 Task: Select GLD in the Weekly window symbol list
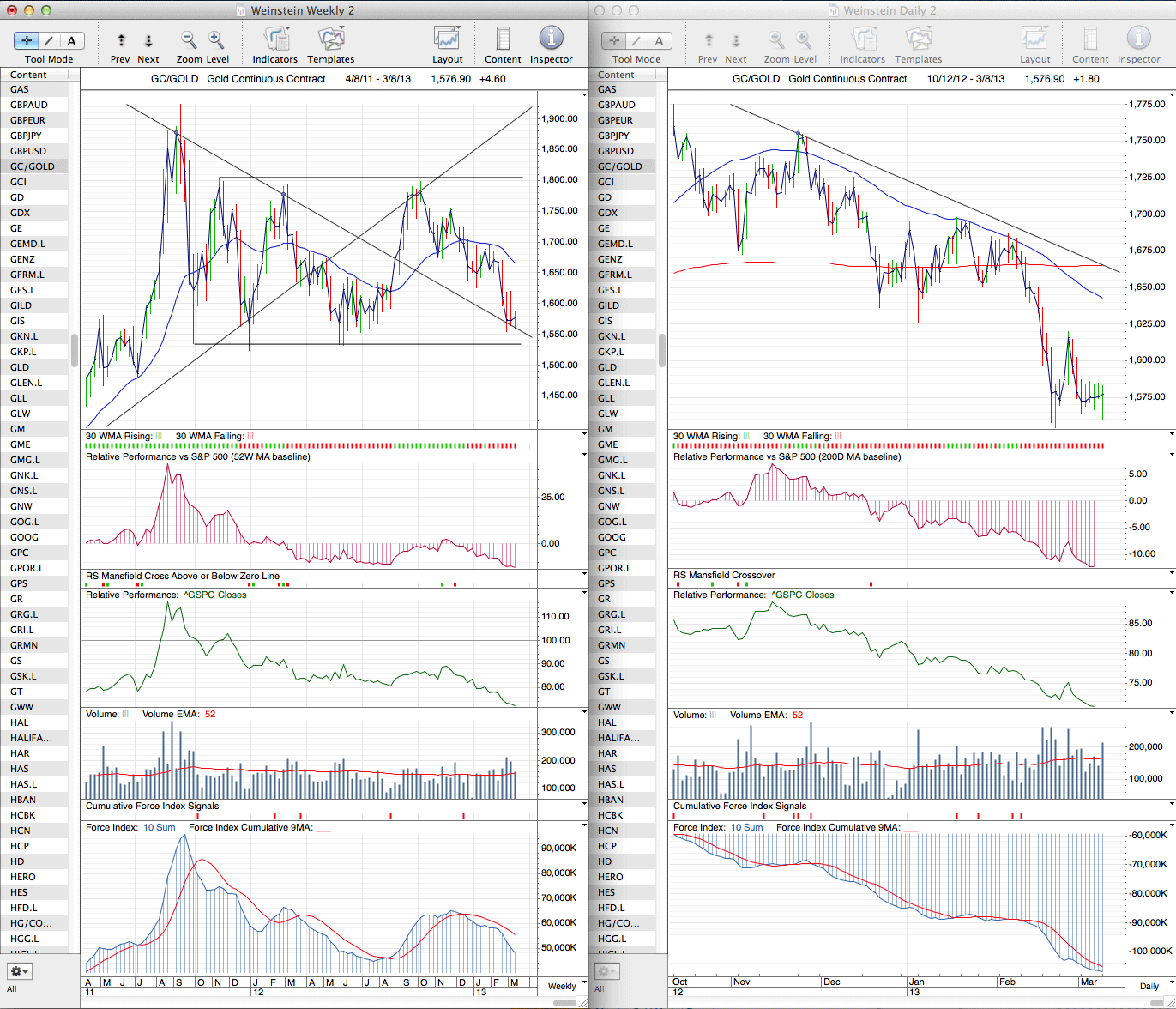pyautogui.click(x=20, y=367)
